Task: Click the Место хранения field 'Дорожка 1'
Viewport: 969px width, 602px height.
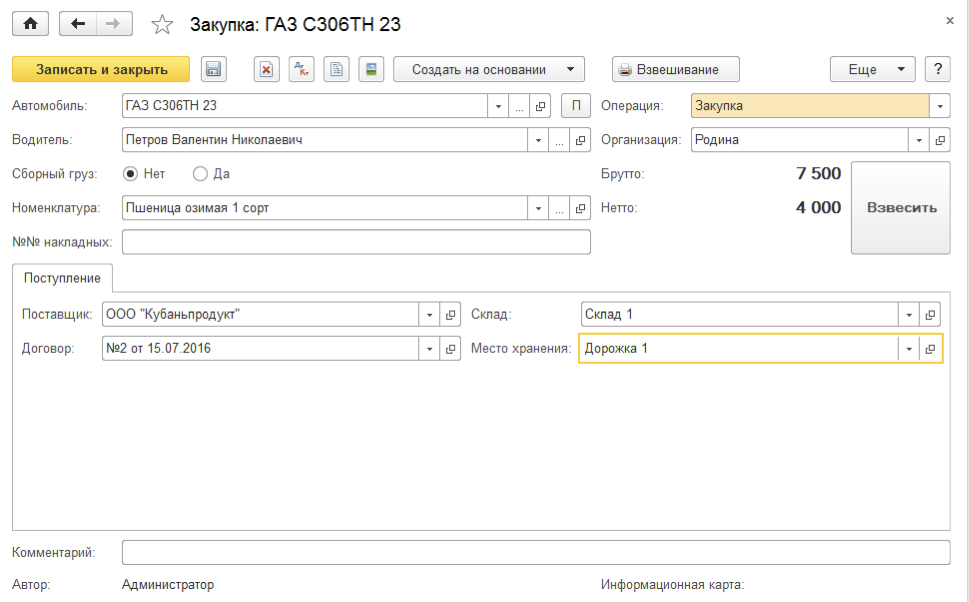Action: pos(739,349)
